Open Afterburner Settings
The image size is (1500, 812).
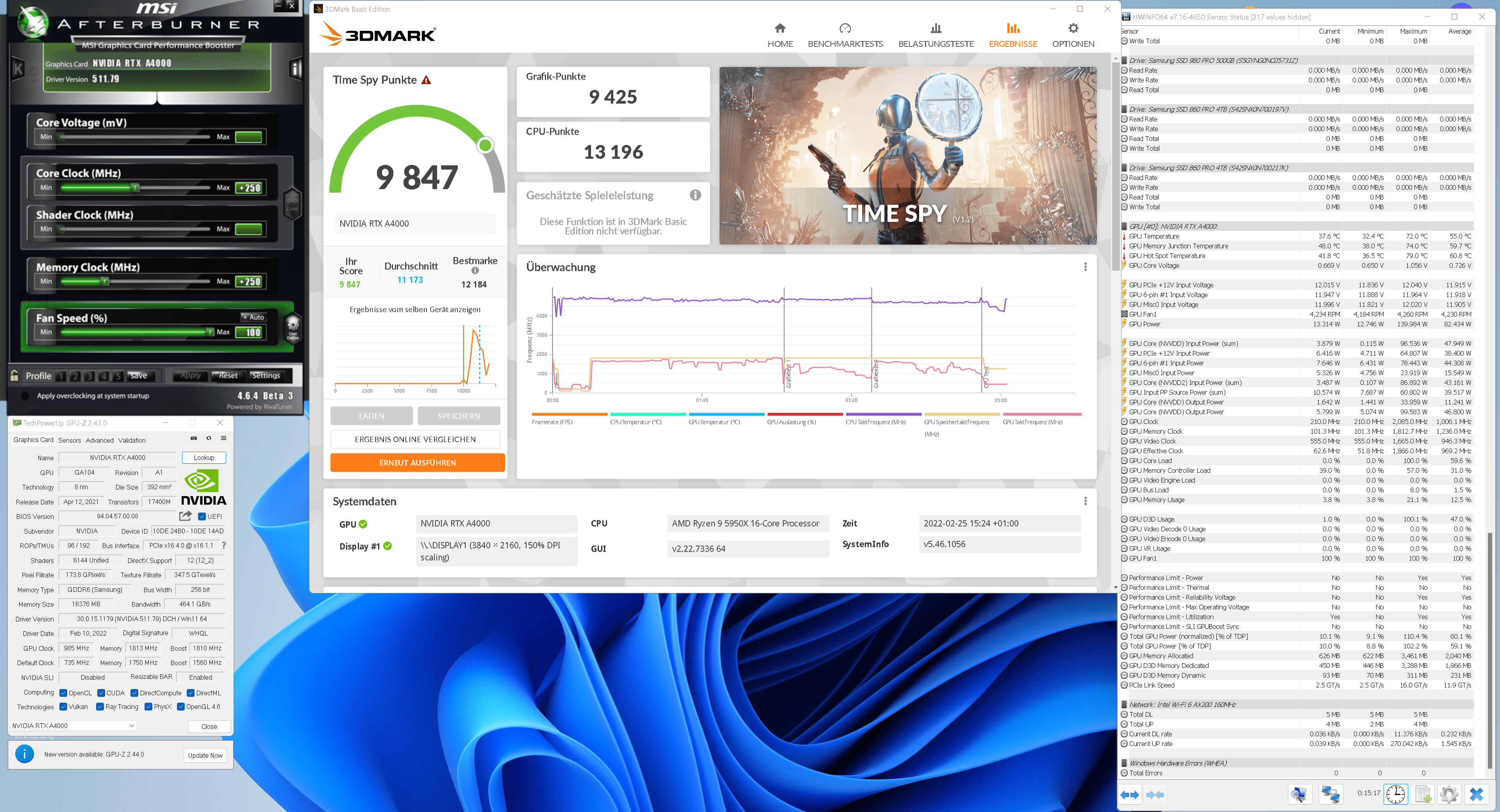266,376
